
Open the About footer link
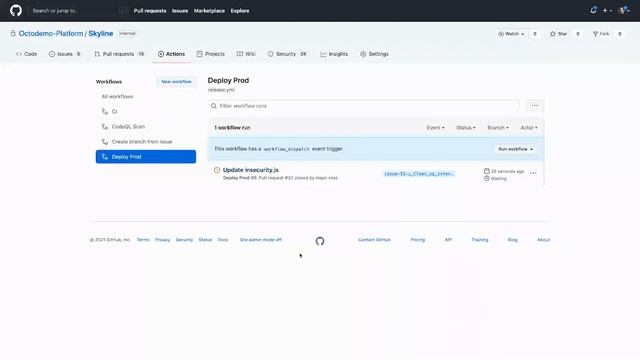543,240
